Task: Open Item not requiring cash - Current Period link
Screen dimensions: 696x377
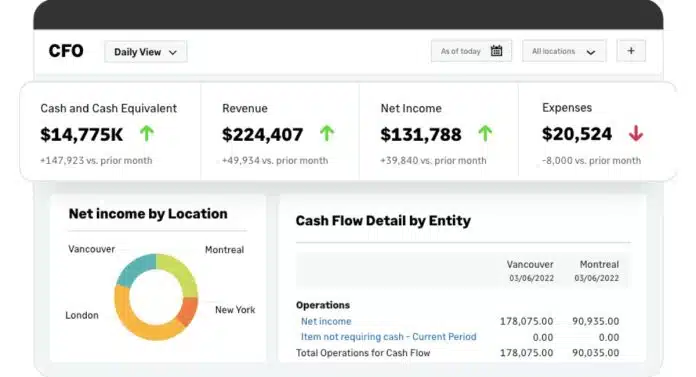Action: (388, 337)
